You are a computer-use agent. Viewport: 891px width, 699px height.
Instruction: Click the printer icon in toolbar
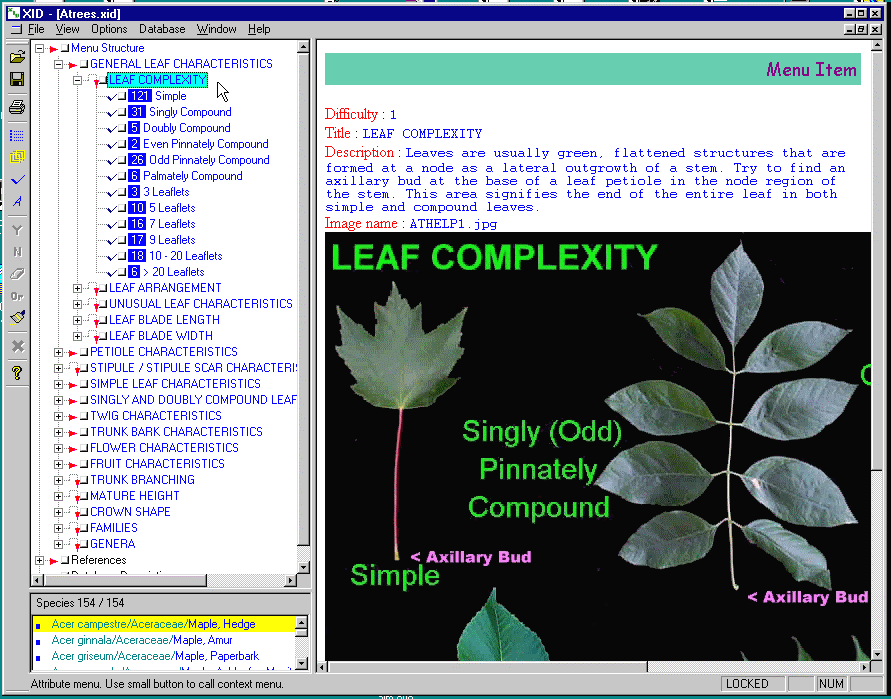pyautogui.click(x=17, y=107)
